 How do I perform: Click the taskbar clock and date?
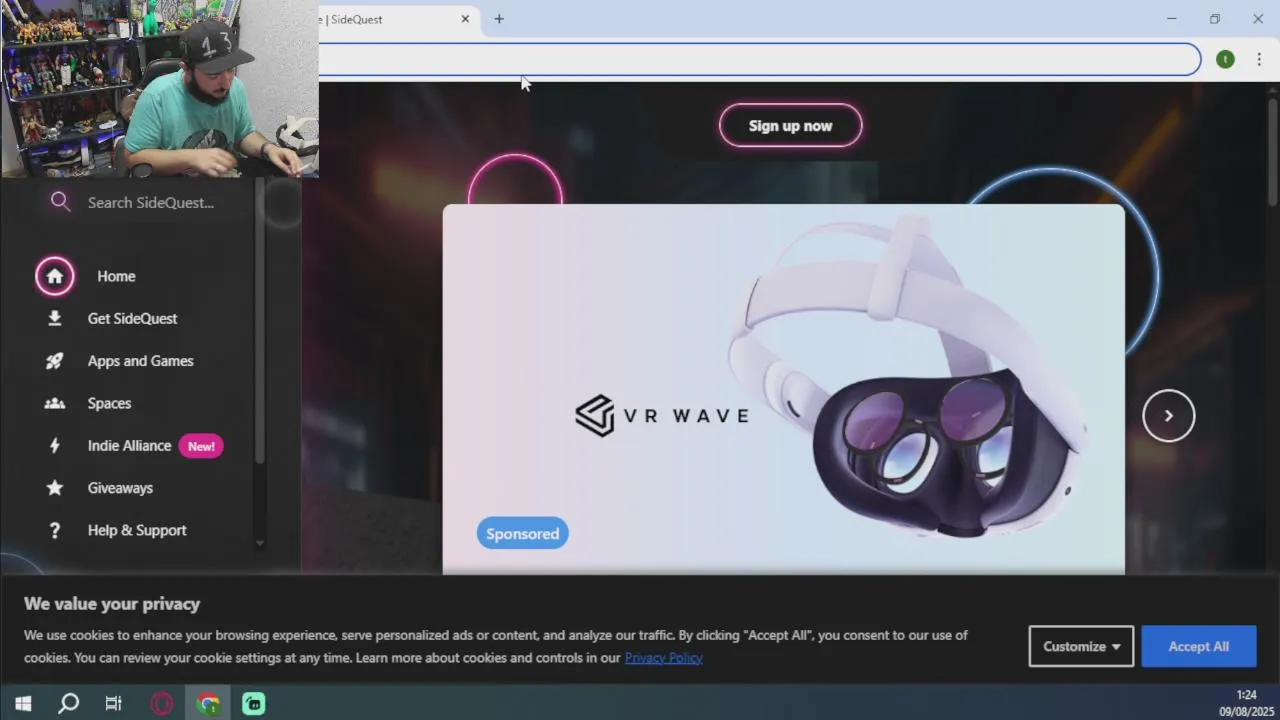click(1244, 703)
